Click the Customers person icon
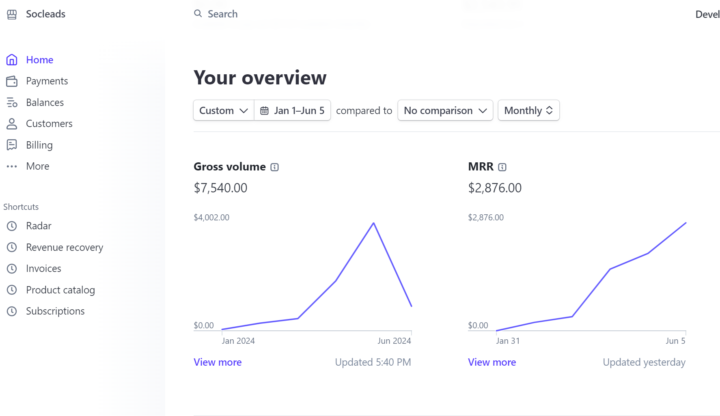 click(12, 124)
